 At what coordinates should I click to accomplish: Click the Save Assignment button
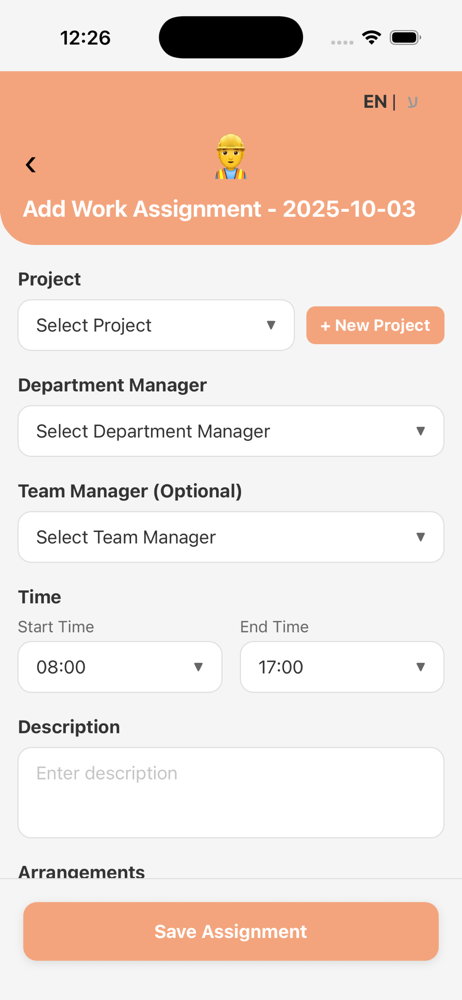pos(231,931)
